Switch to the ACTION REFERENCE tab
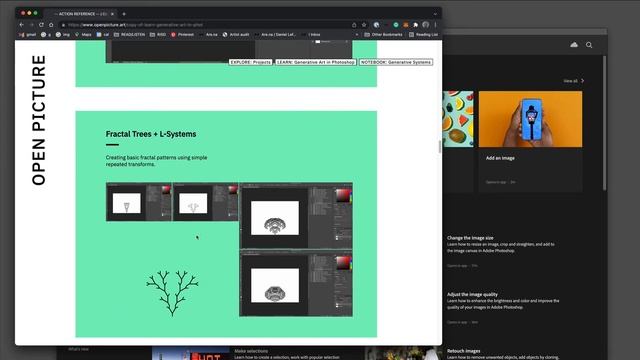 80,14
